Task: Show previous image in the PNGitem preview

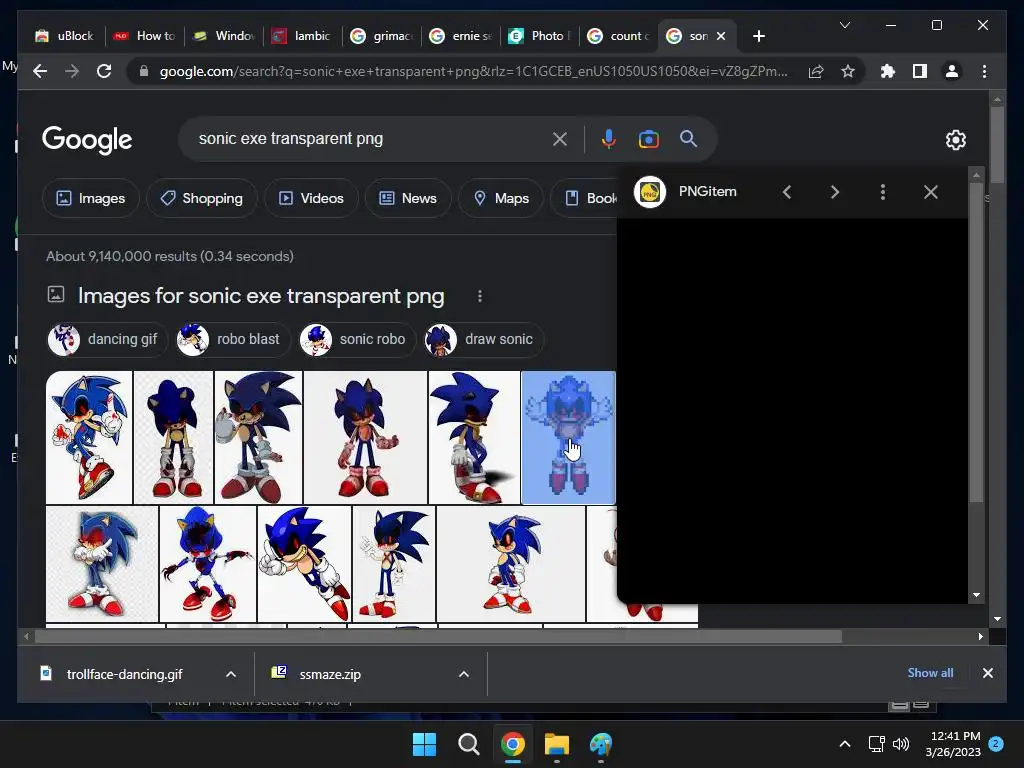Action: point(787,192)
